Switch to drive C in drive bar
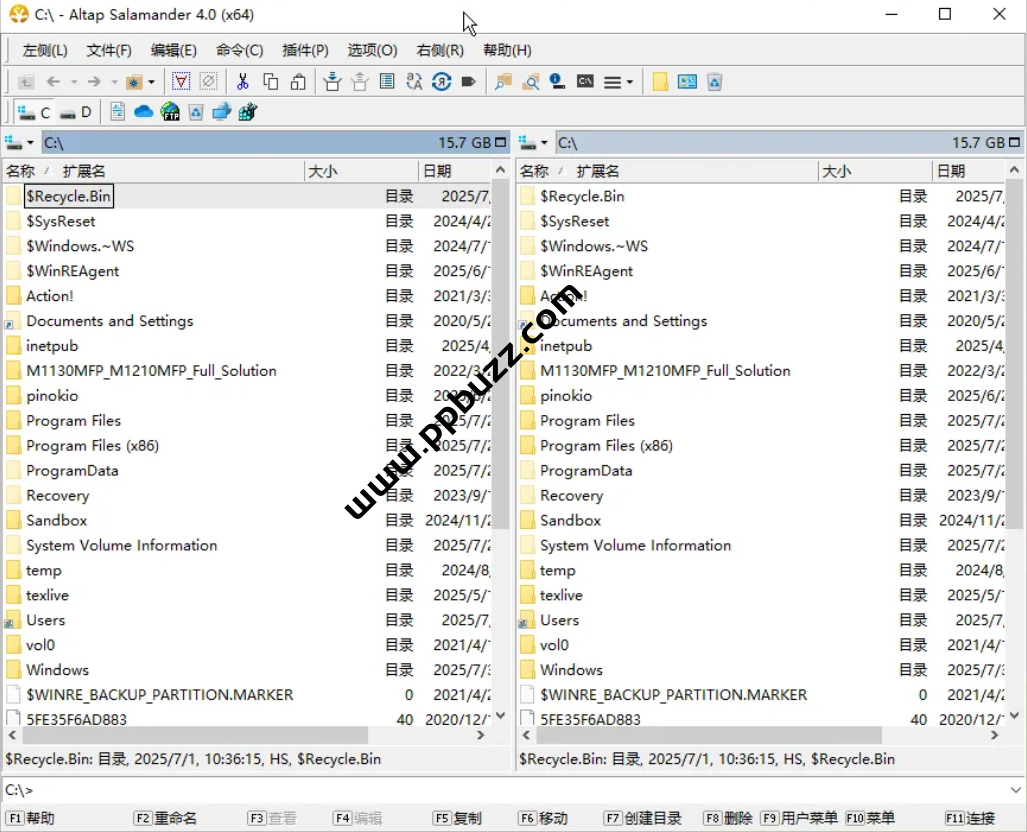This screenshot has height=832, width=1027. point(34,112)
